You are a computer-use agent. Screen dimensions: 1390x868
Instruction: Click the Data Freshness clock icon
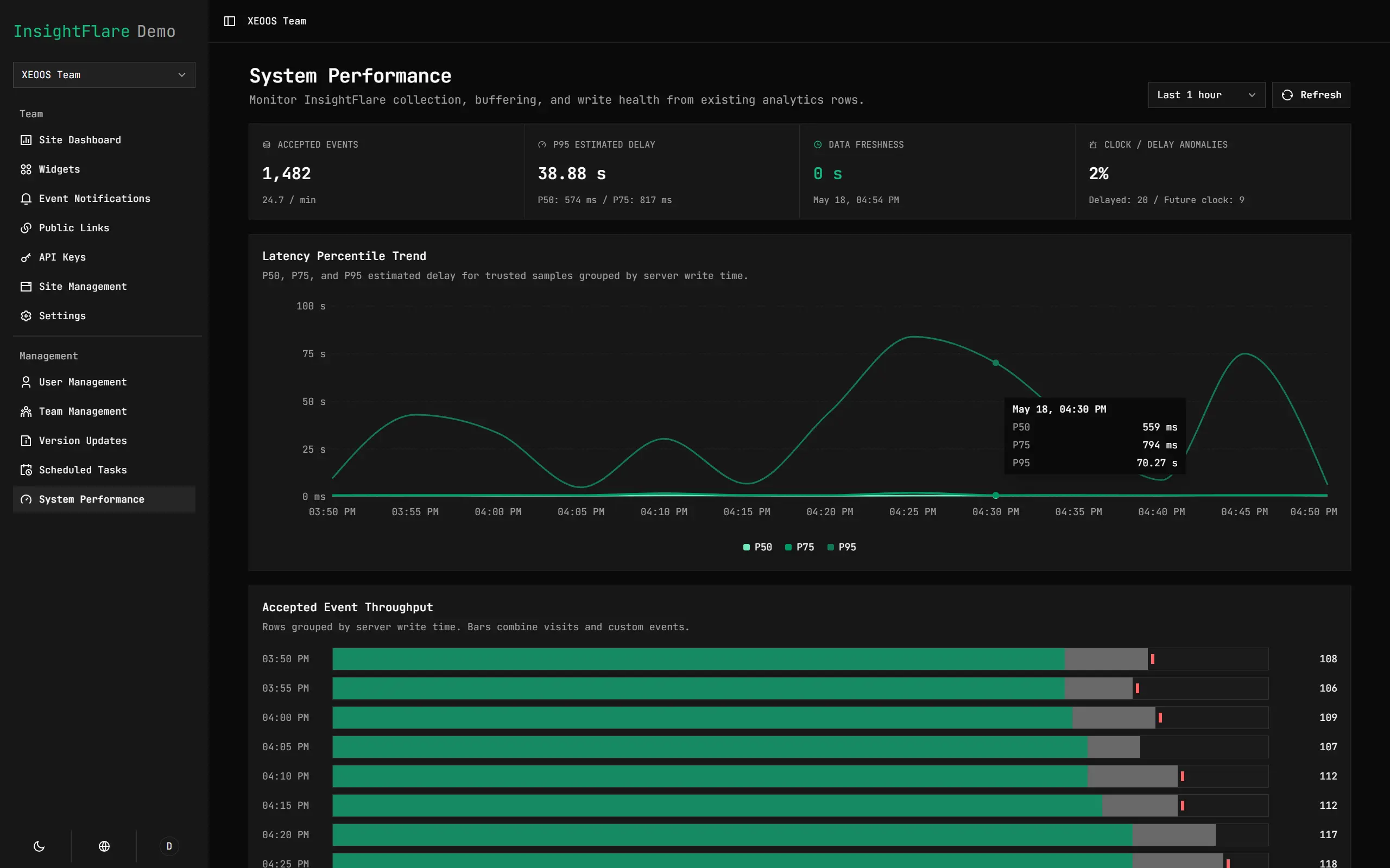818,144
